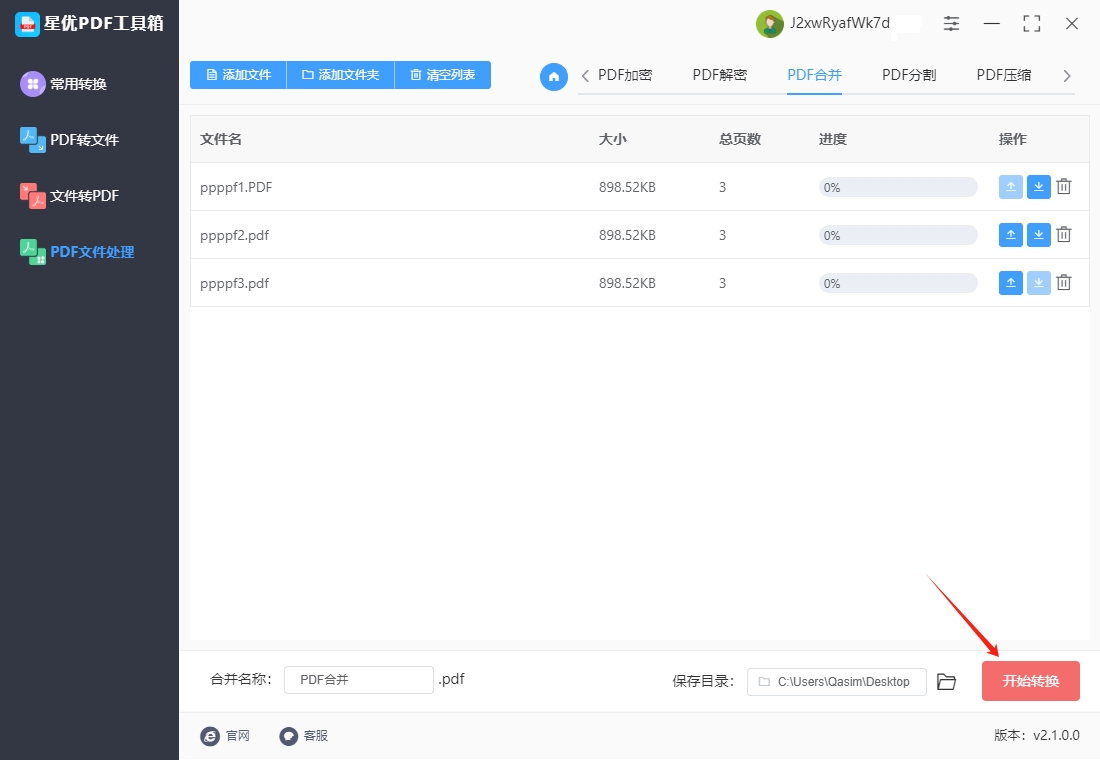Toggle fullscreen window icon
The image size is (1100, 760).
(1031, 23)
